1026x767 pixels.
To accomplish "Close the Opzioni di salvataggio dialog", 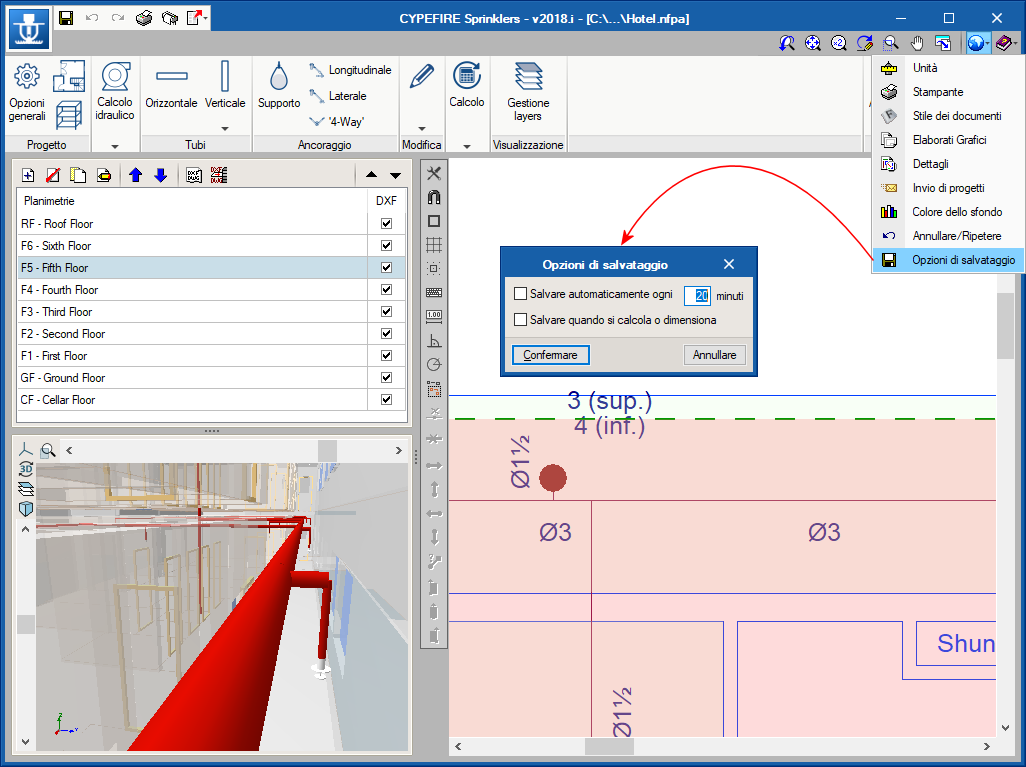I will (x=729, y=264).
